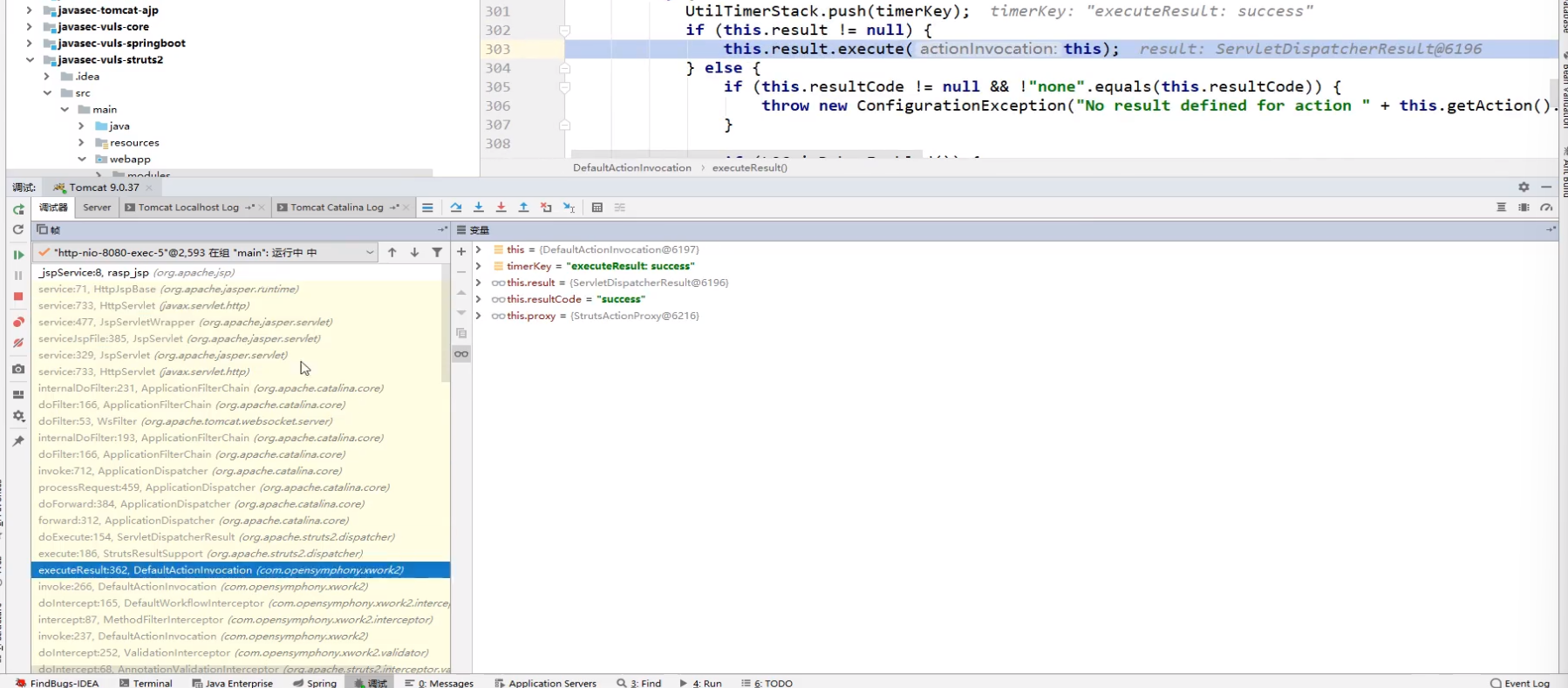Click the Update application refresh icon
Screen dimensions: 1568x688
18,229
